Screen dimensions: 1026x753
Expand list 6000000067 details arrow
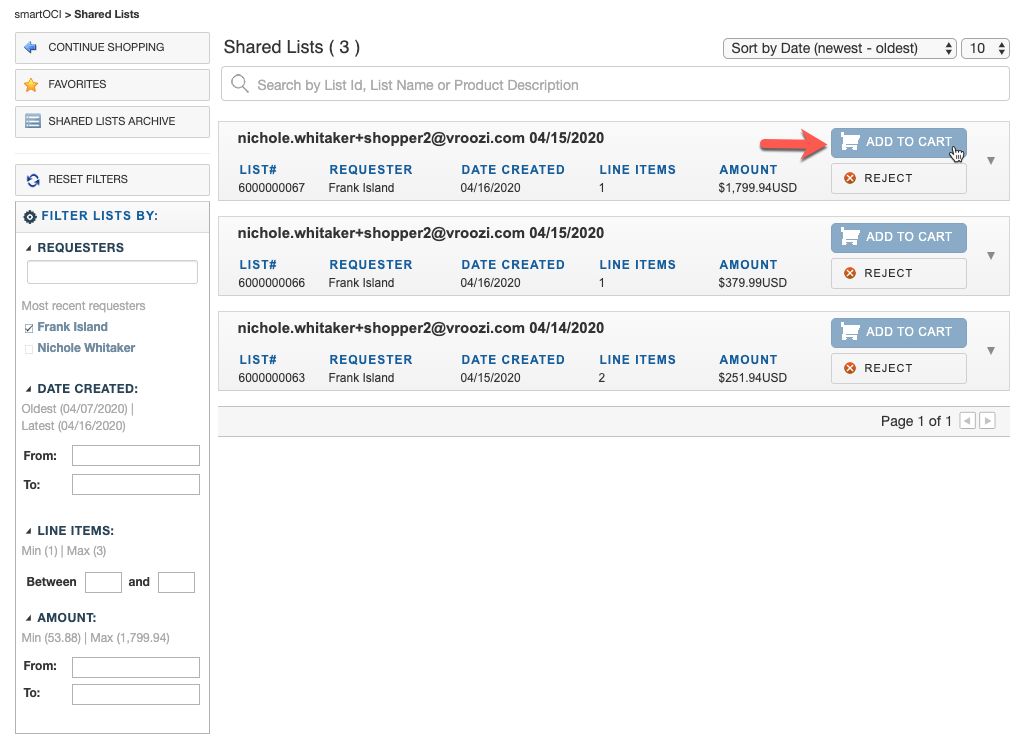pyautogui.click(x=991, y=160)
